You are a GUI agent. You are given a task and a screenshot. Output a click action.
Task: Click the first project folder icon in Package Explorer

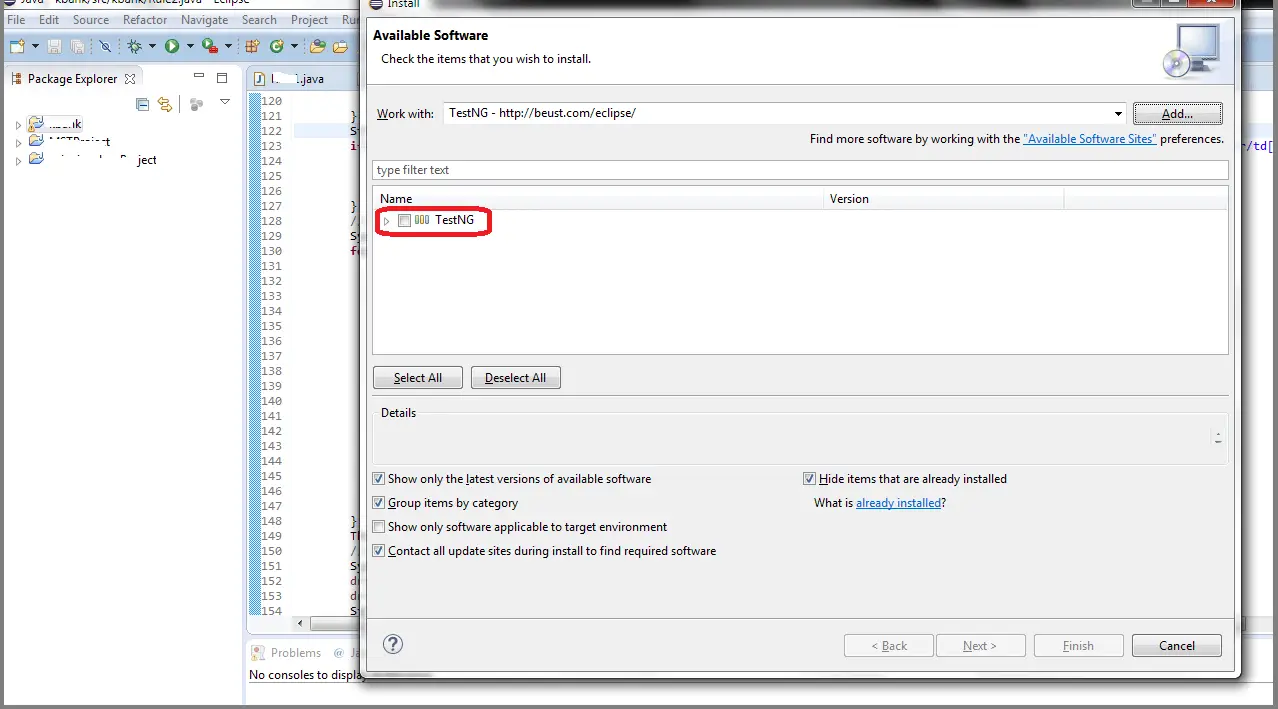(36, 124)
